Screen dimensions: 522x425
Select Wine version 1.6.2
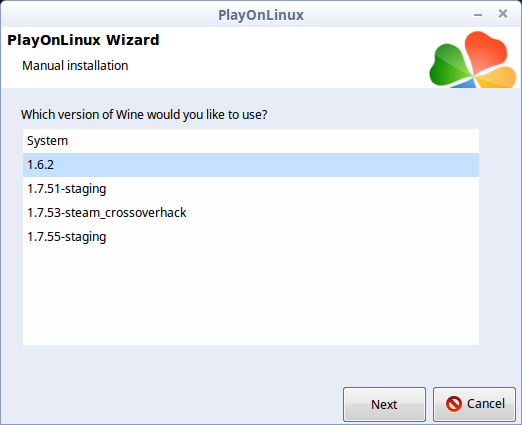(x=251, y=165)
